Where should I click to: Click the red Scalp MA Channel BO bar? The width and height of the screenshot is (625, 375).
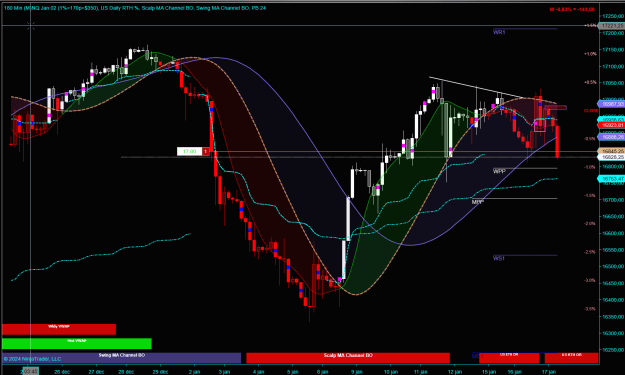click(x=348, y=357)
